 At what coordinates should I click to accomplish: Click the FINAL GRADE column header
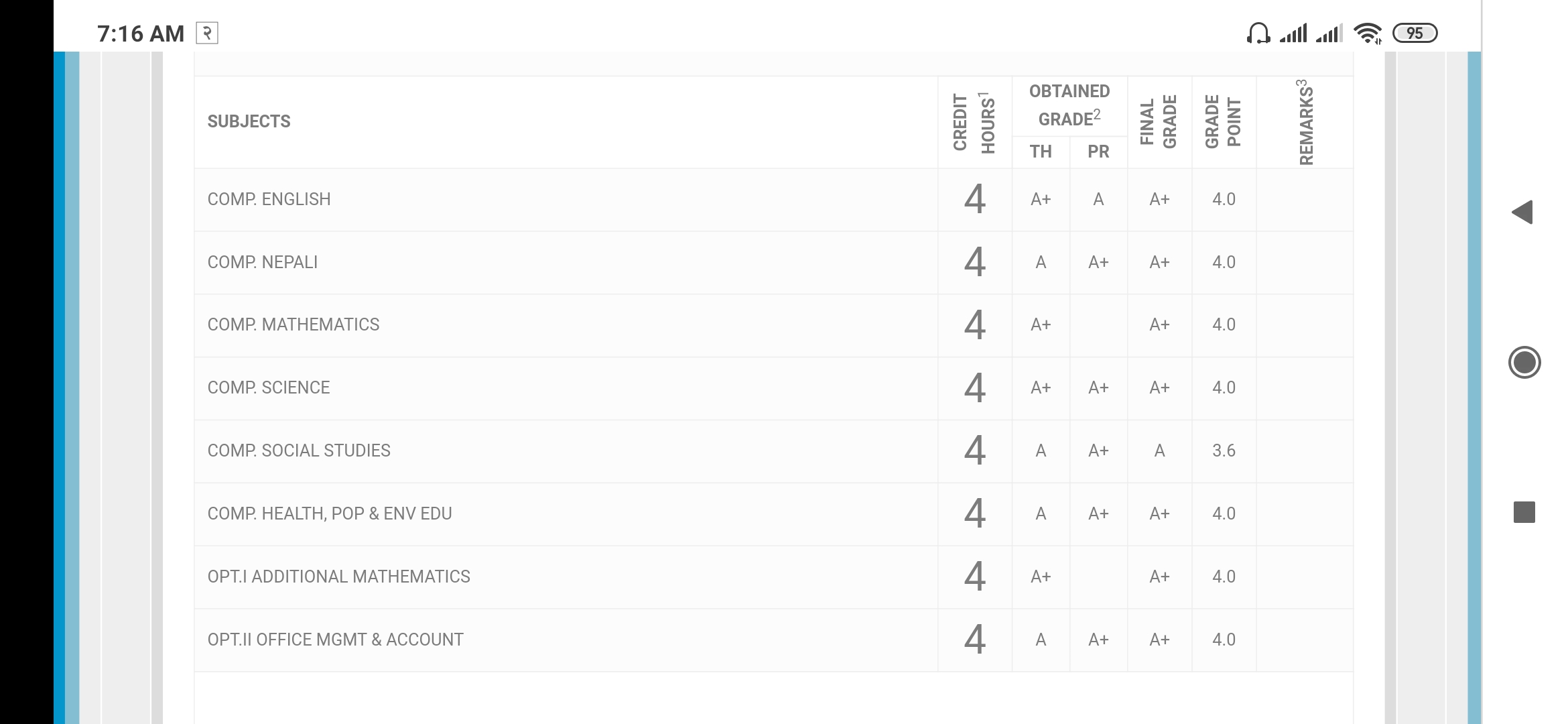[x=1159, y=122]
